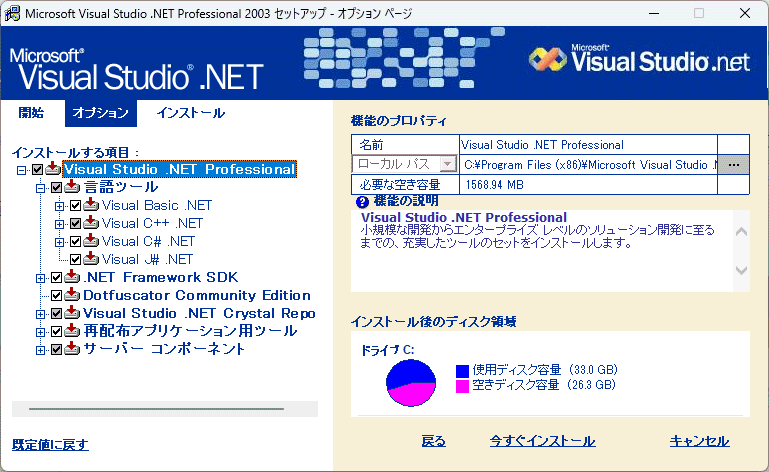The width and height of the screenshot is (769, 472).
Task: Minimize the setup window
Action: pyautogui.click(x=654, y=13)
